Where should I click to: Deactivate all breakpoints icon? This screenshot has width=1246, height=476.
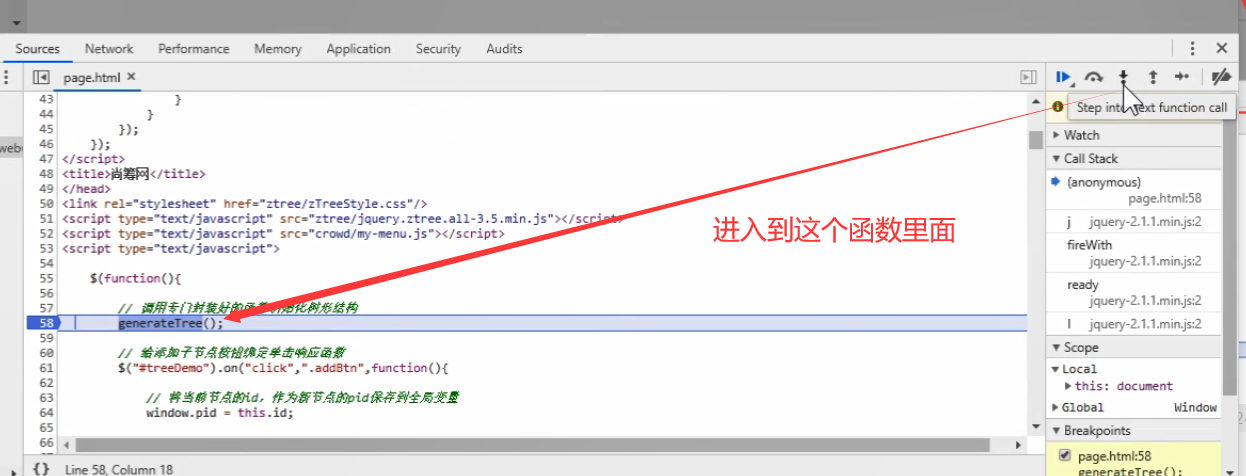pyautogui.click(x=1220, y=77)
